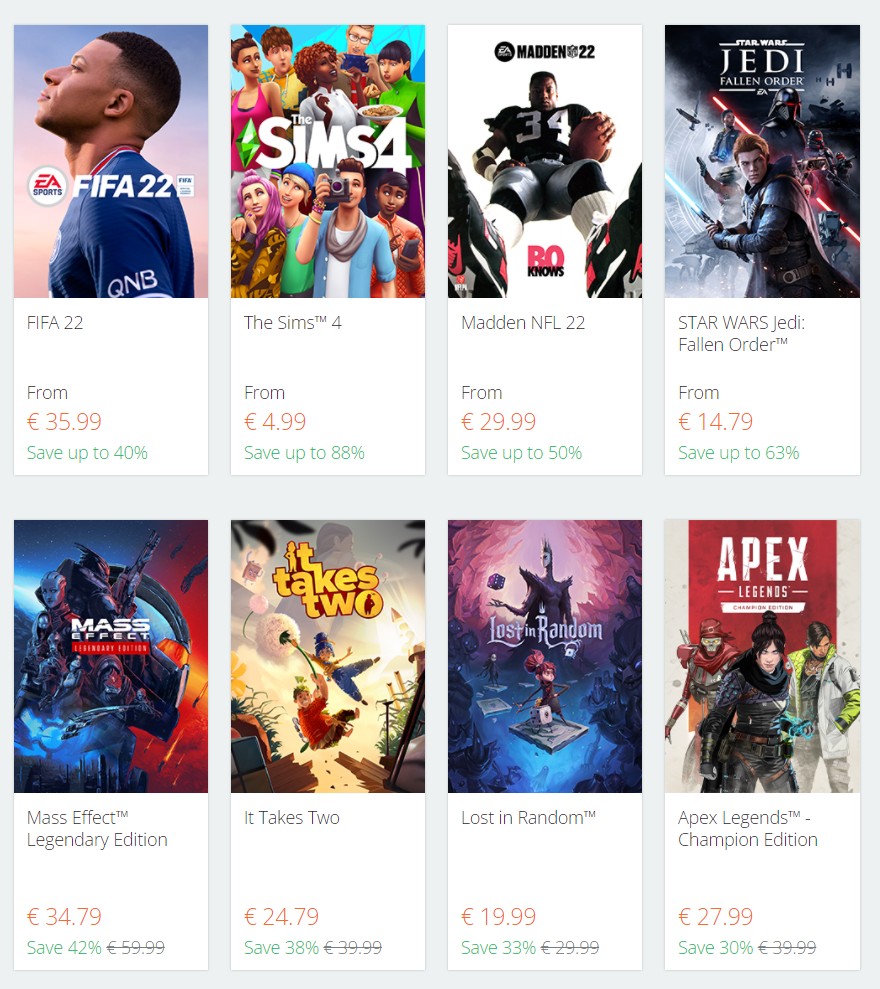Open Apex Legends Champion Edition cover
Screen dimensions: 880x989
762,656
